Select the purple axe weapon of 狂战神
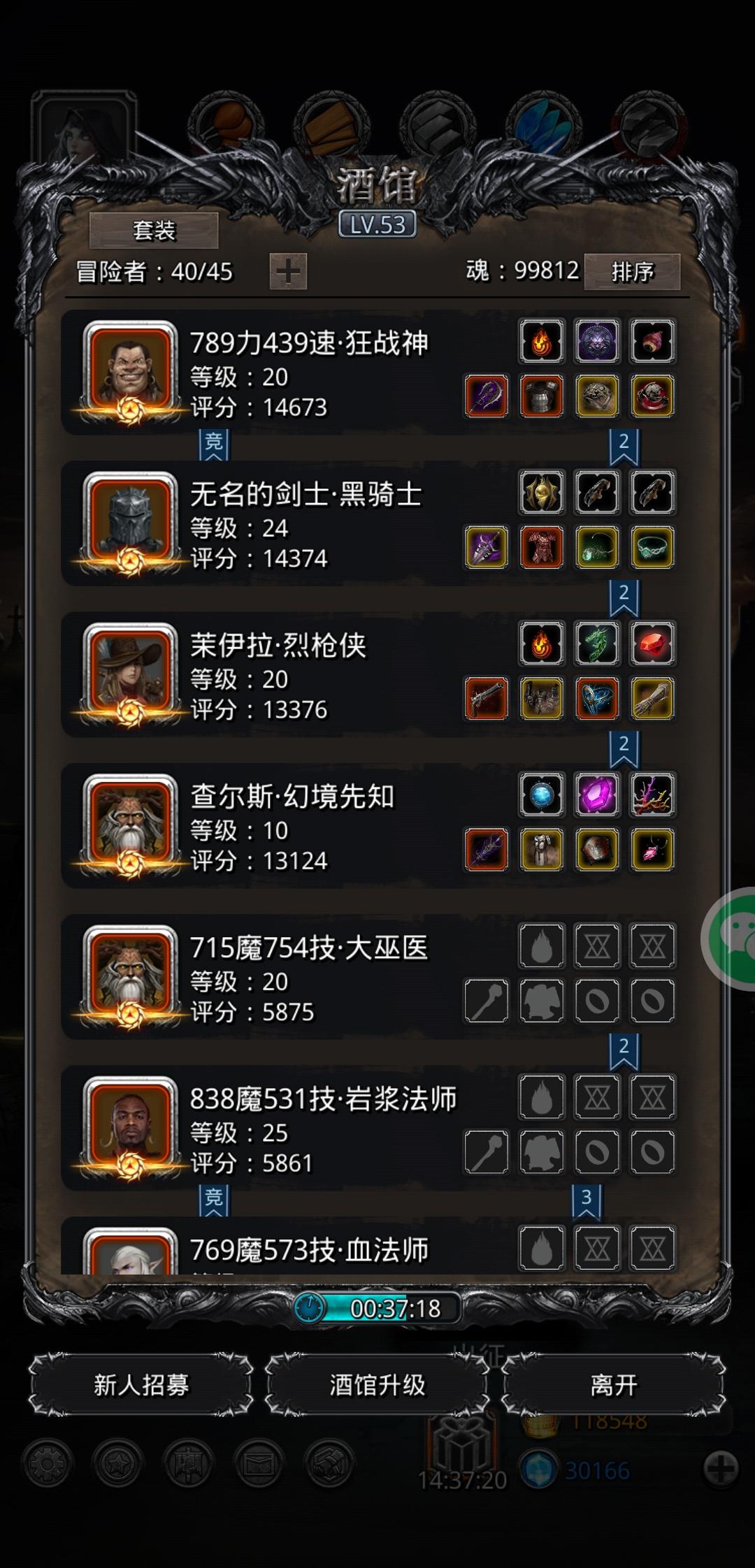Viewport: 755px width, 1568px height. point(487,396)
